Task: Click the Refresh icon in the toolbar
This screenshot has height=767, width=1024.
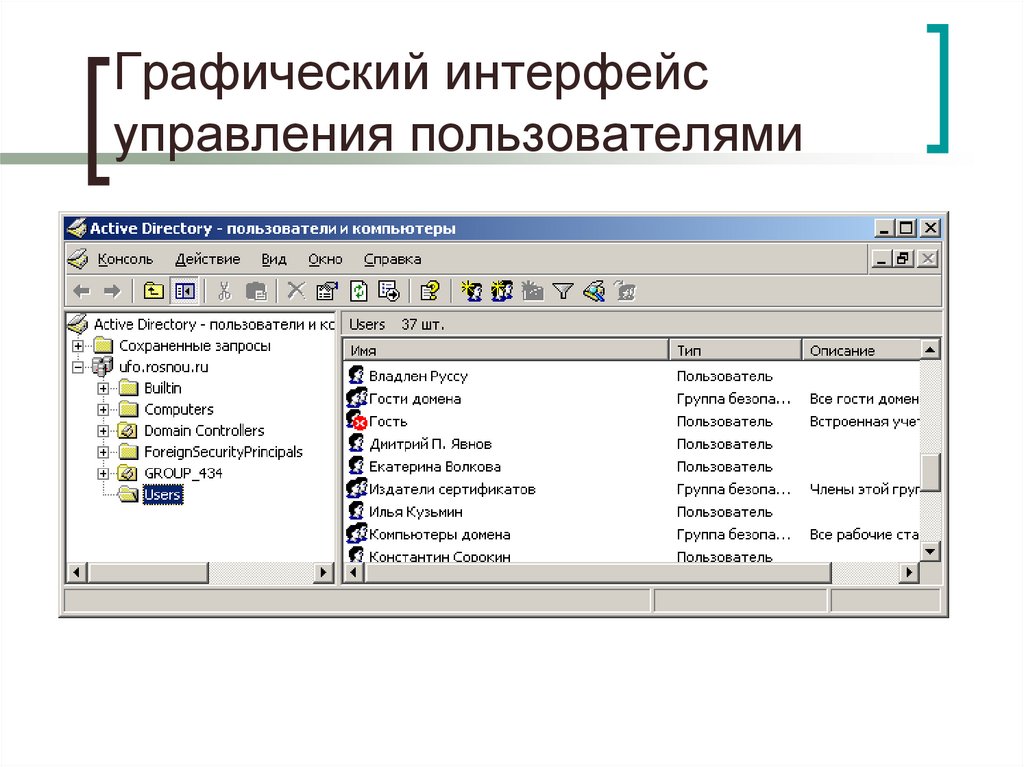Action: point(358,291)
